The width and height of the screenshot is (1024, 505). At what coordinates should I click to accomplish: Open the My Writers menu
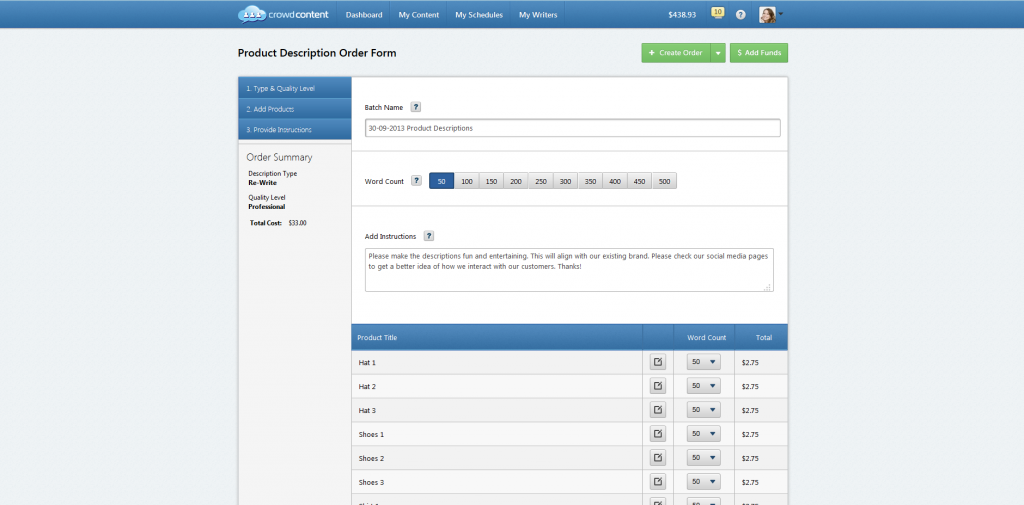point(538,15)
